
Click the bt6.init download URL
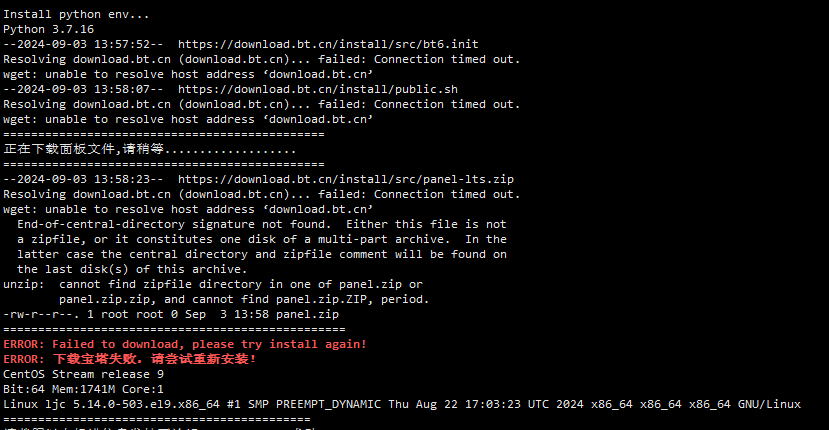(x=328, y=44)
